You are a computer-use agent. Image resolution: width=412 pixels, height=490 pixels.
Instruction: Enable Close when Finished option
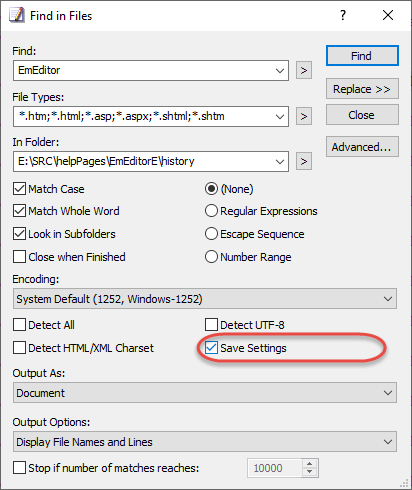pyautogui.click(x=19, y=257)
